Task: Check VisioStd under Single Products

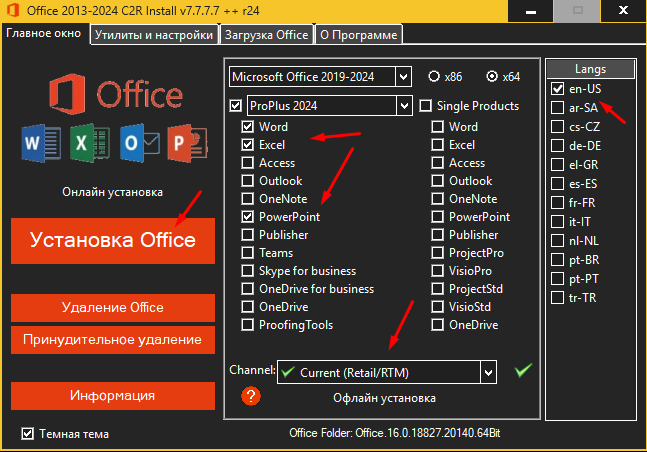Action: pyautogui.click(x=437, y=307)
